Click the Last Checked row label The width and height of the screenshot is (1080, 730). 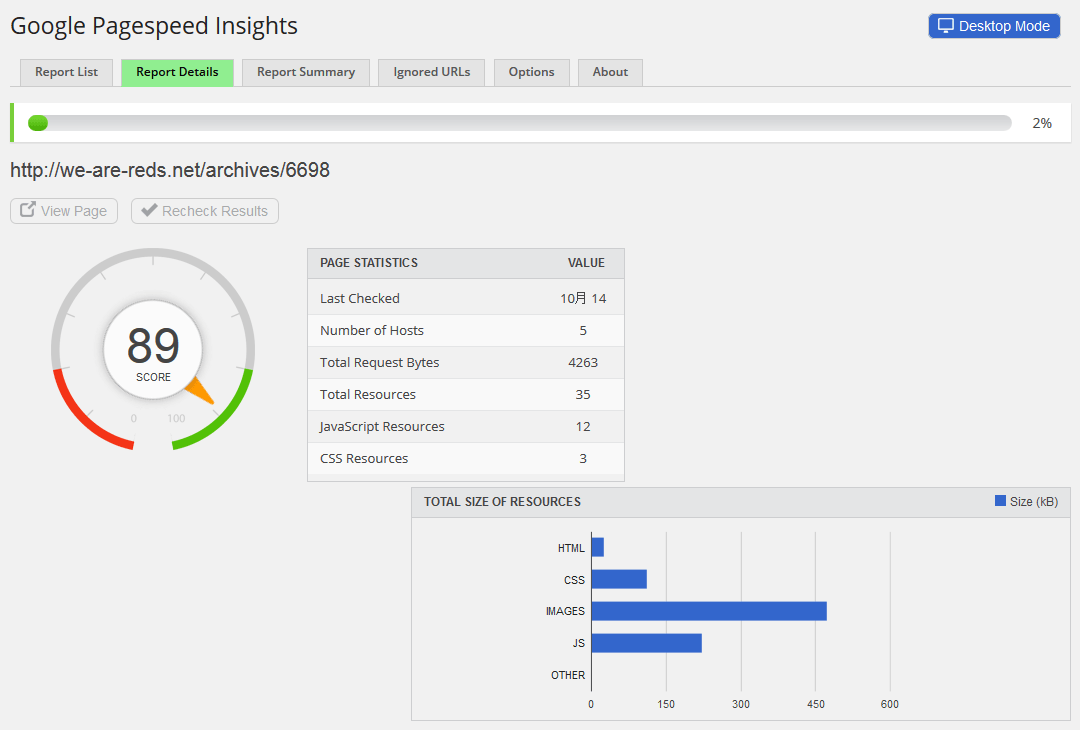pos(360,298)
